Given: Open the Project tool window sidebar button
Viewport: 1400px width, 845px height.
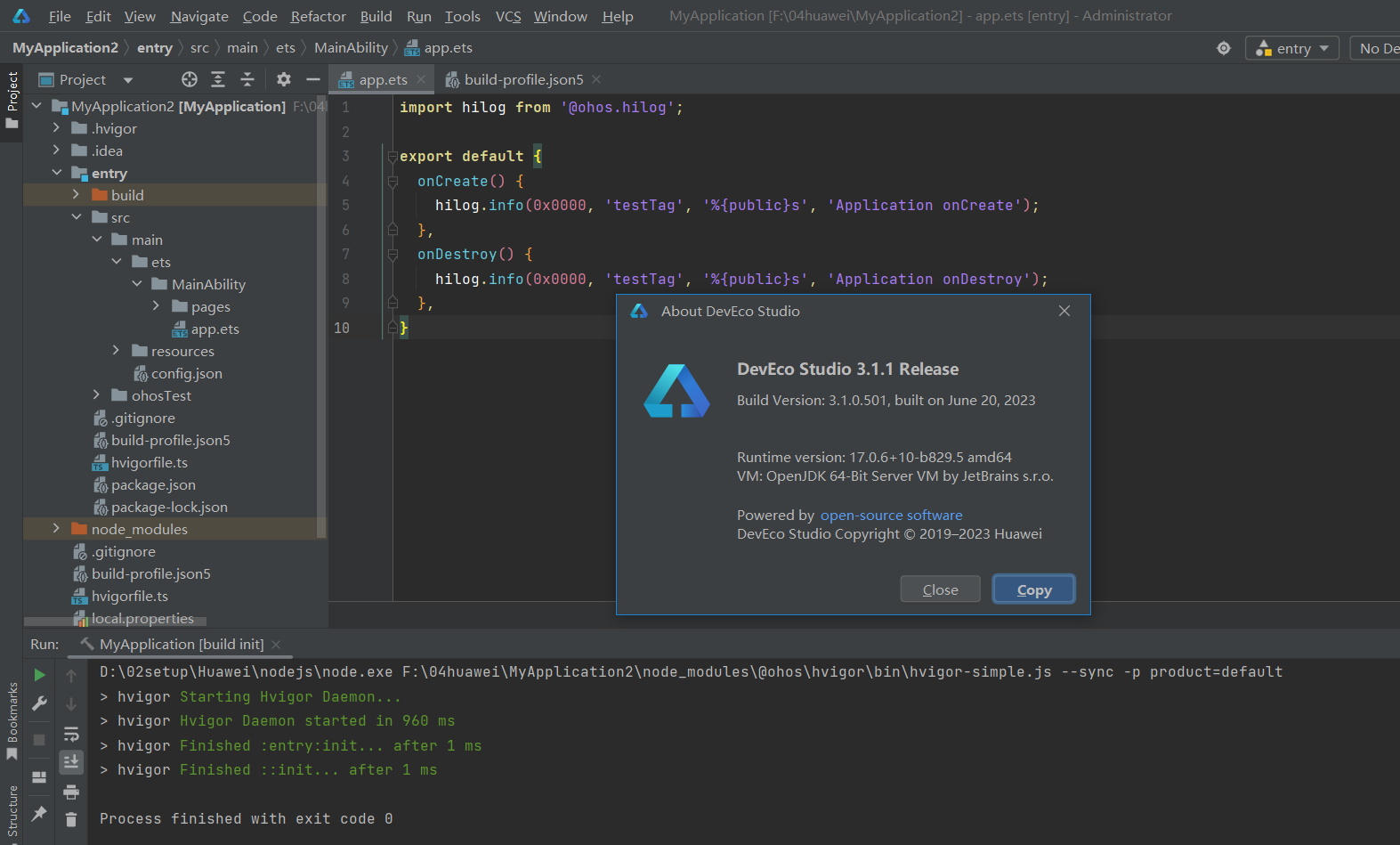Looking at the screenshot, I should (x=12, y=100).
